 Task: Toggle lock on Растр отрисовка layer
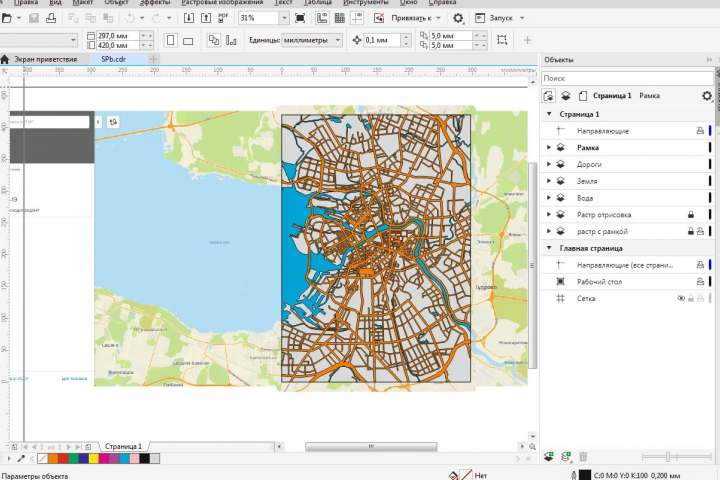point(690,214)
